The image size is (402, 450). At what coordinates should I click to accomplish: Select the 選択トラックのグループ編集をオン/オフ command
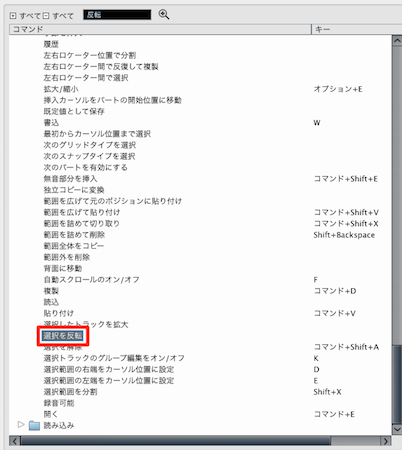[114, 358]
